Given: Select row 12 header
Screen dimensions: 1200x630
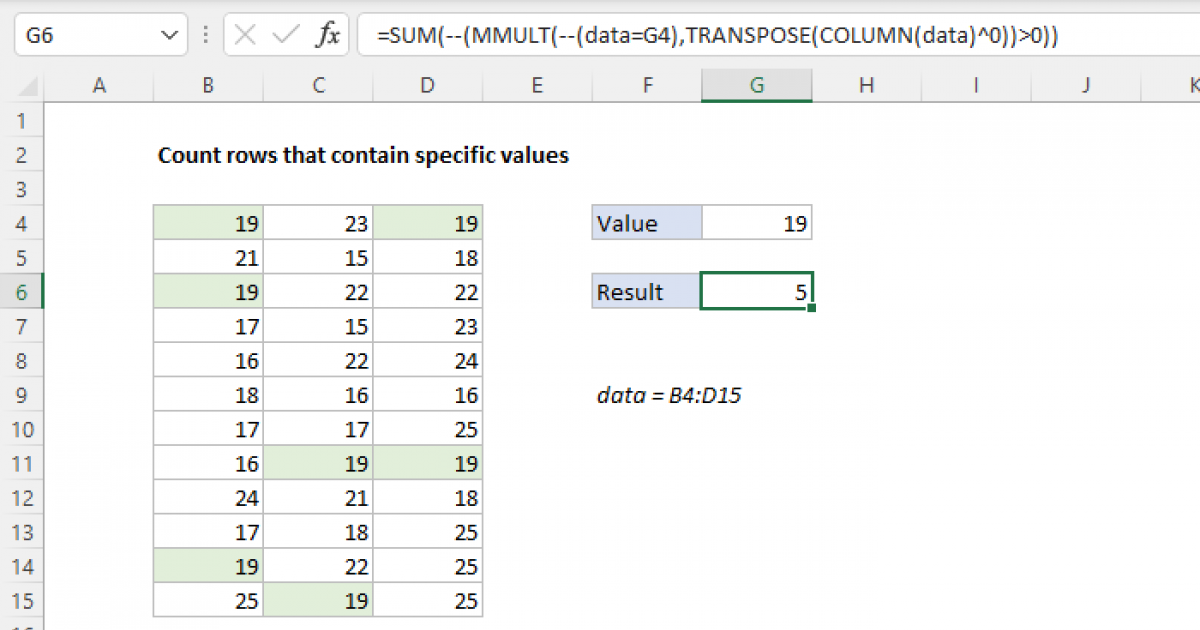Looking at the screenshot, I should tap(22, 498).
